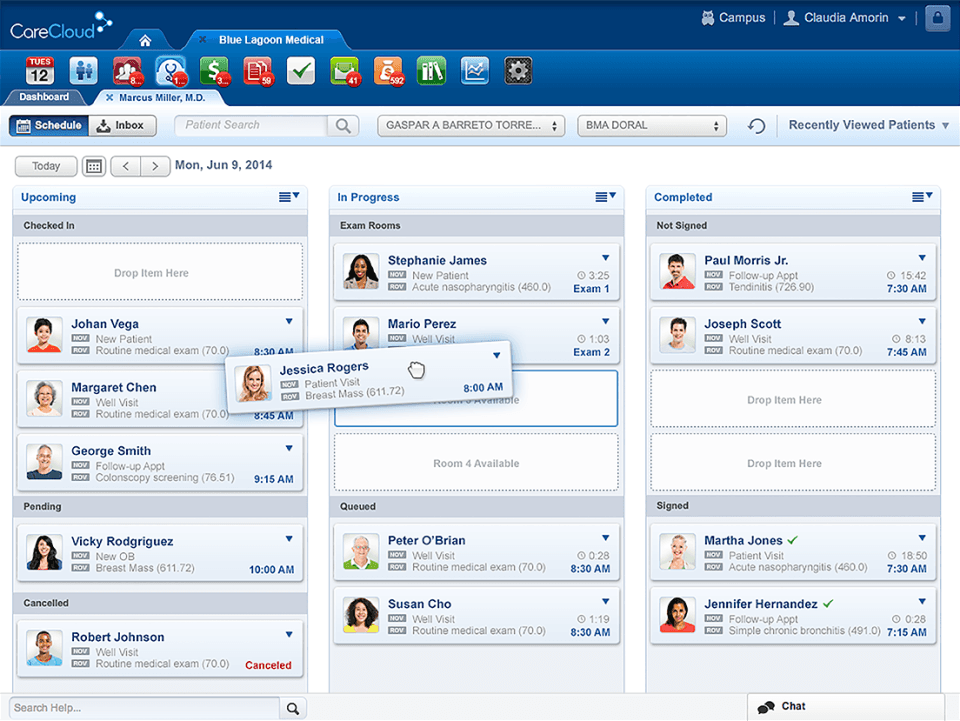Switch to the Dashboard tab
The height and width of the screenshot is (721, 960).
(44, 97)
